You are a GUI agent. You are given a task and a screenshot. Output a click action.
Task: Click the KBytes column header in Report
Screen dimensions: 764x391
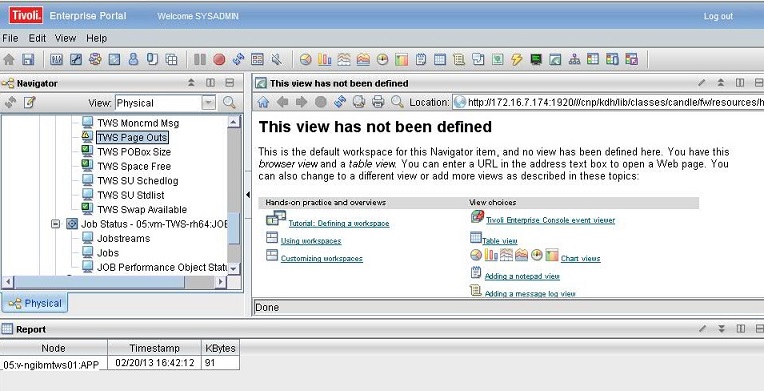coord(220,348)
